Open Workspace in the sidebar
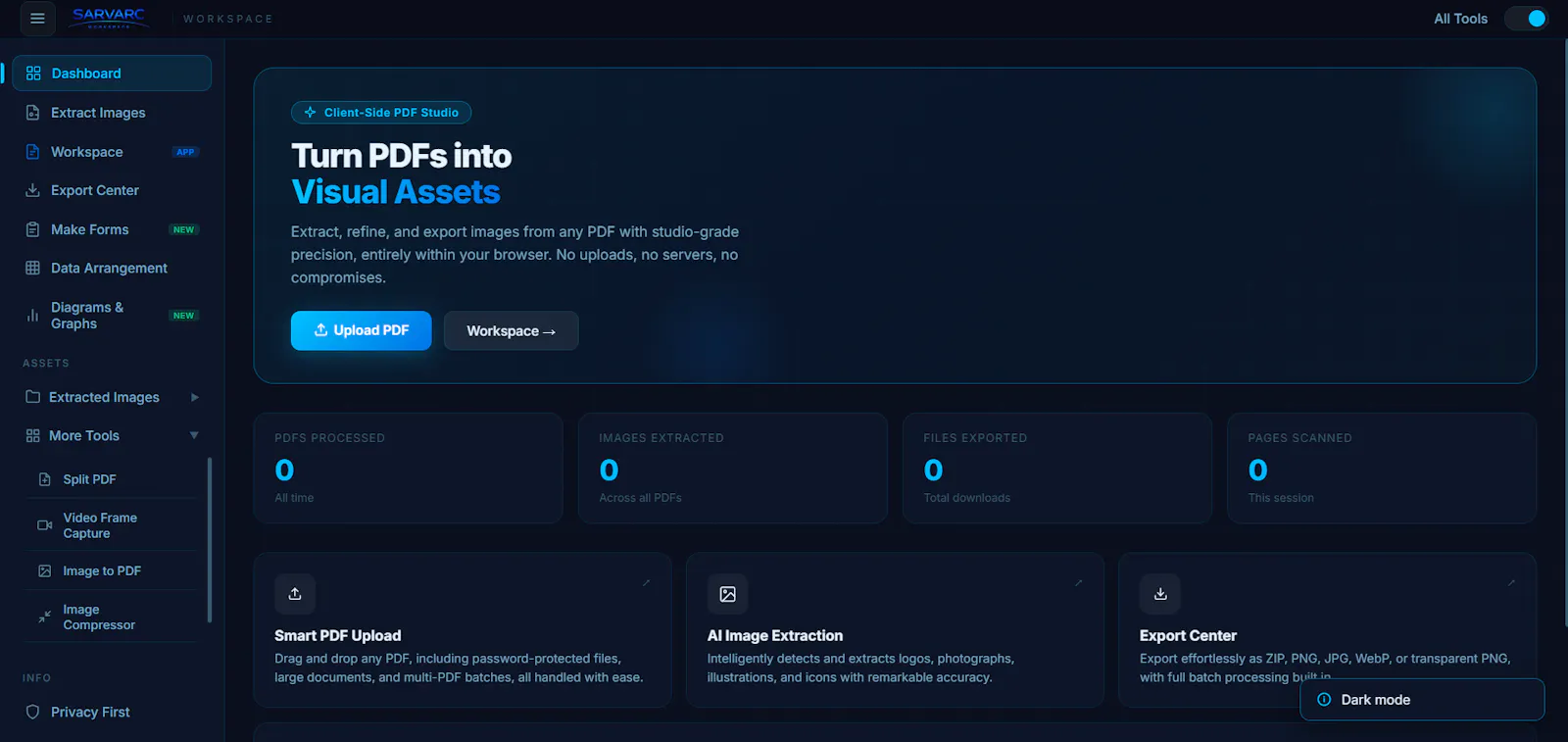 [x=112, y=152]
